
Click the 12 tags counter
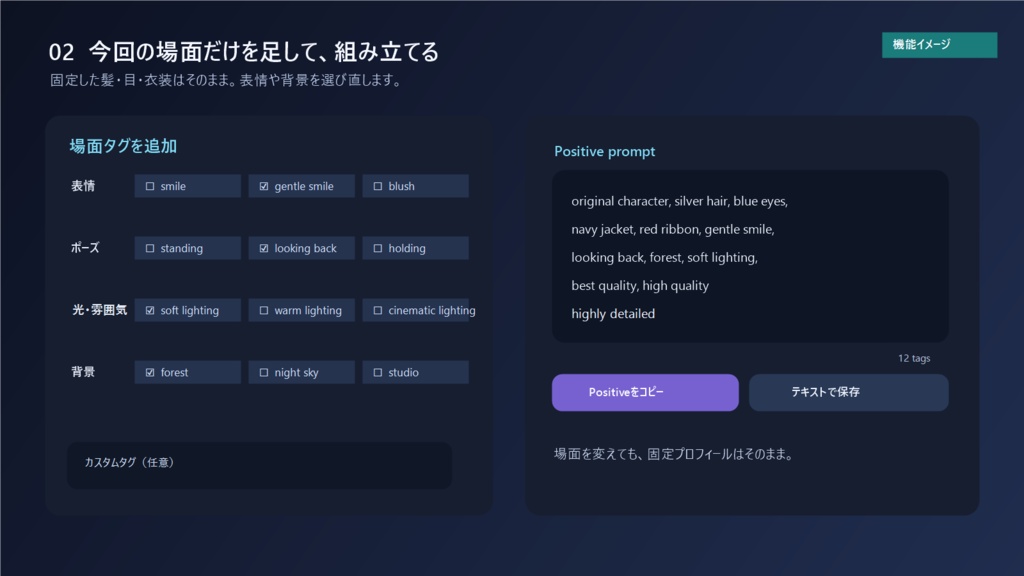(x=914, y=359)
